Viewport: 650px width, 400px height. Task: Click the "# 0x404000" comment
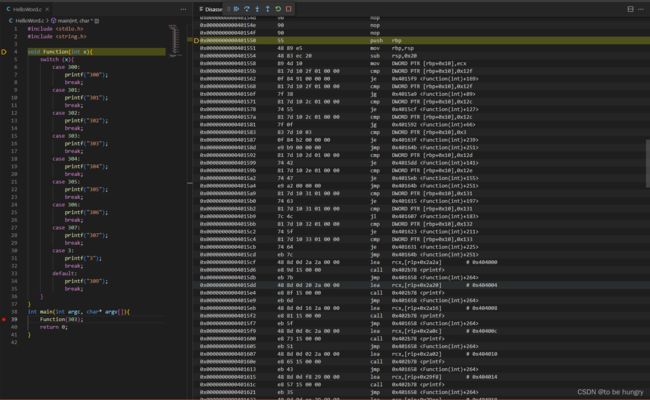coord(481,262)
